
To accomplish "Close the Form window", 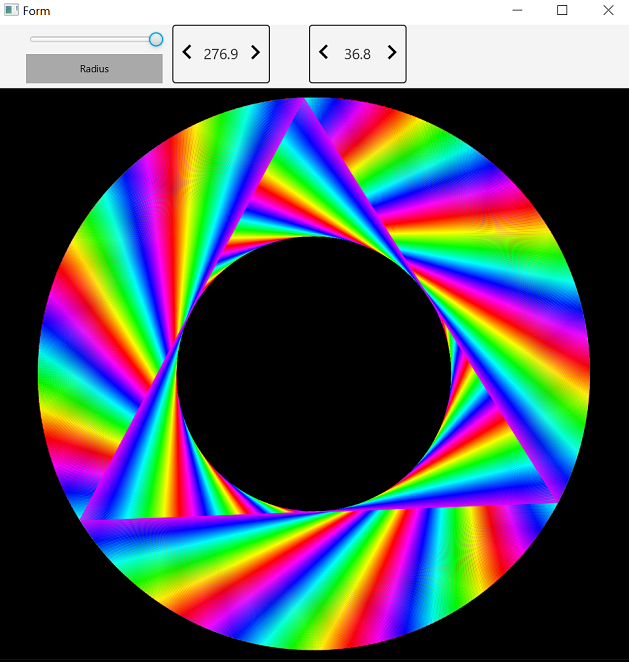I will click(x=608, y=10).
